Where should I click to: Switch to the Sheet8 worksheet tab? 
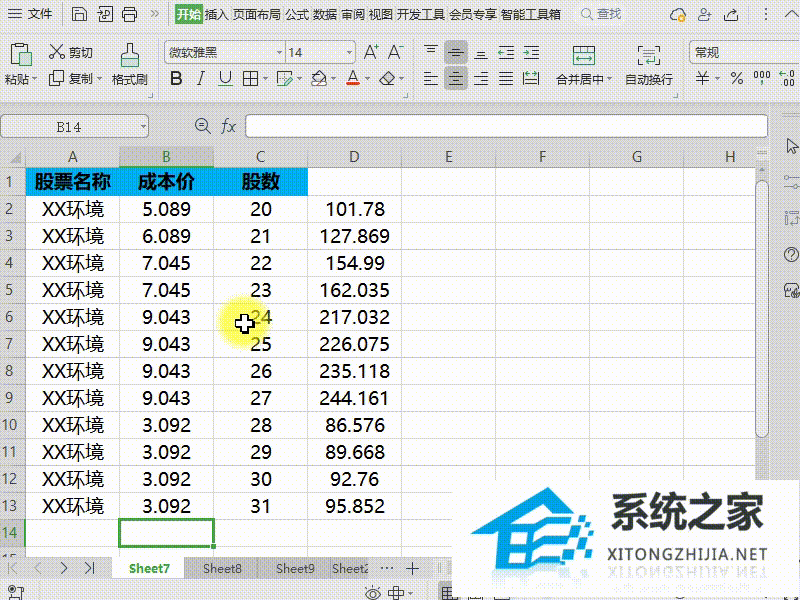222,568
